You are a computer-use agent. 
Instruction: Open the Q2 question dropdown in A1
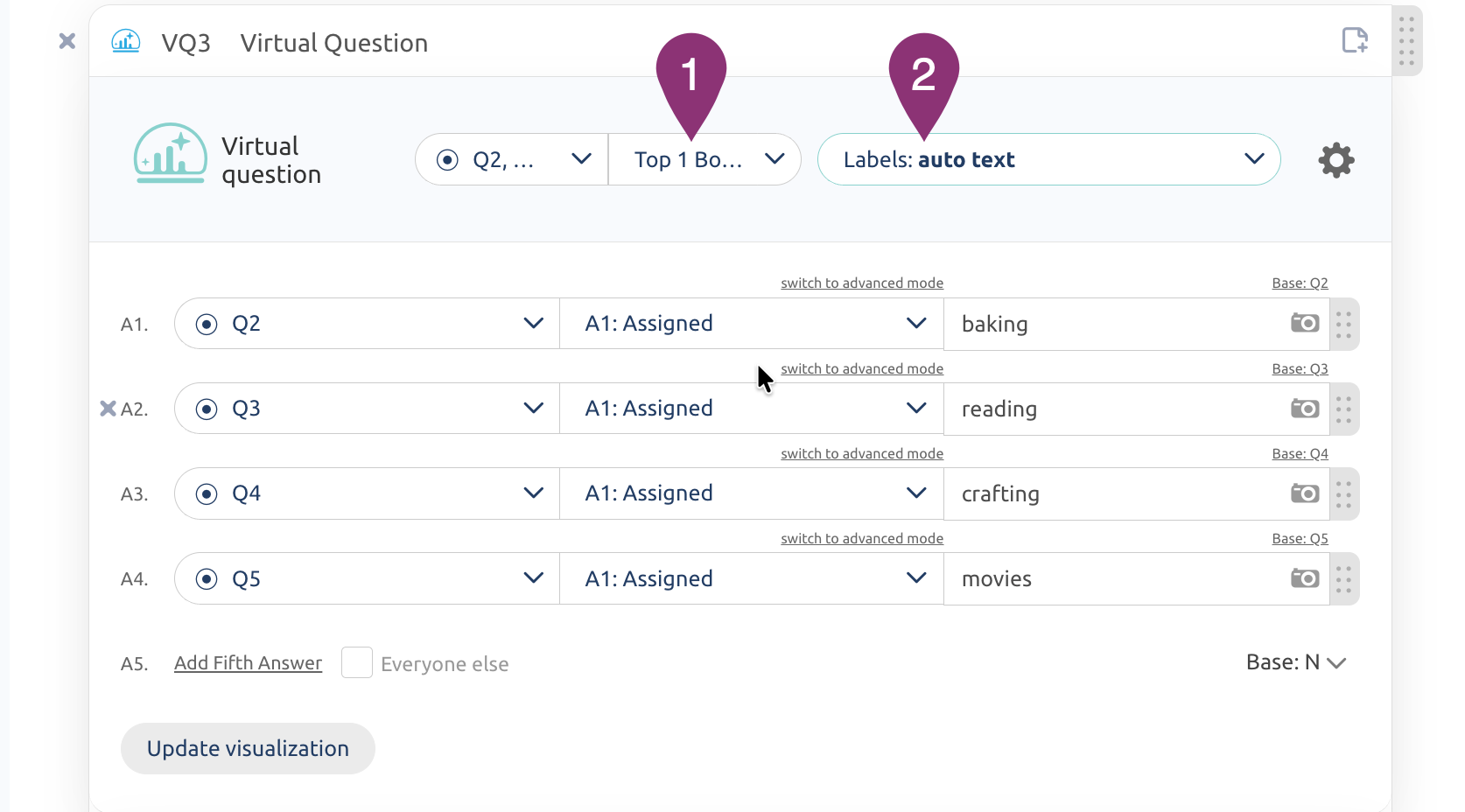[x=367, y=324]
